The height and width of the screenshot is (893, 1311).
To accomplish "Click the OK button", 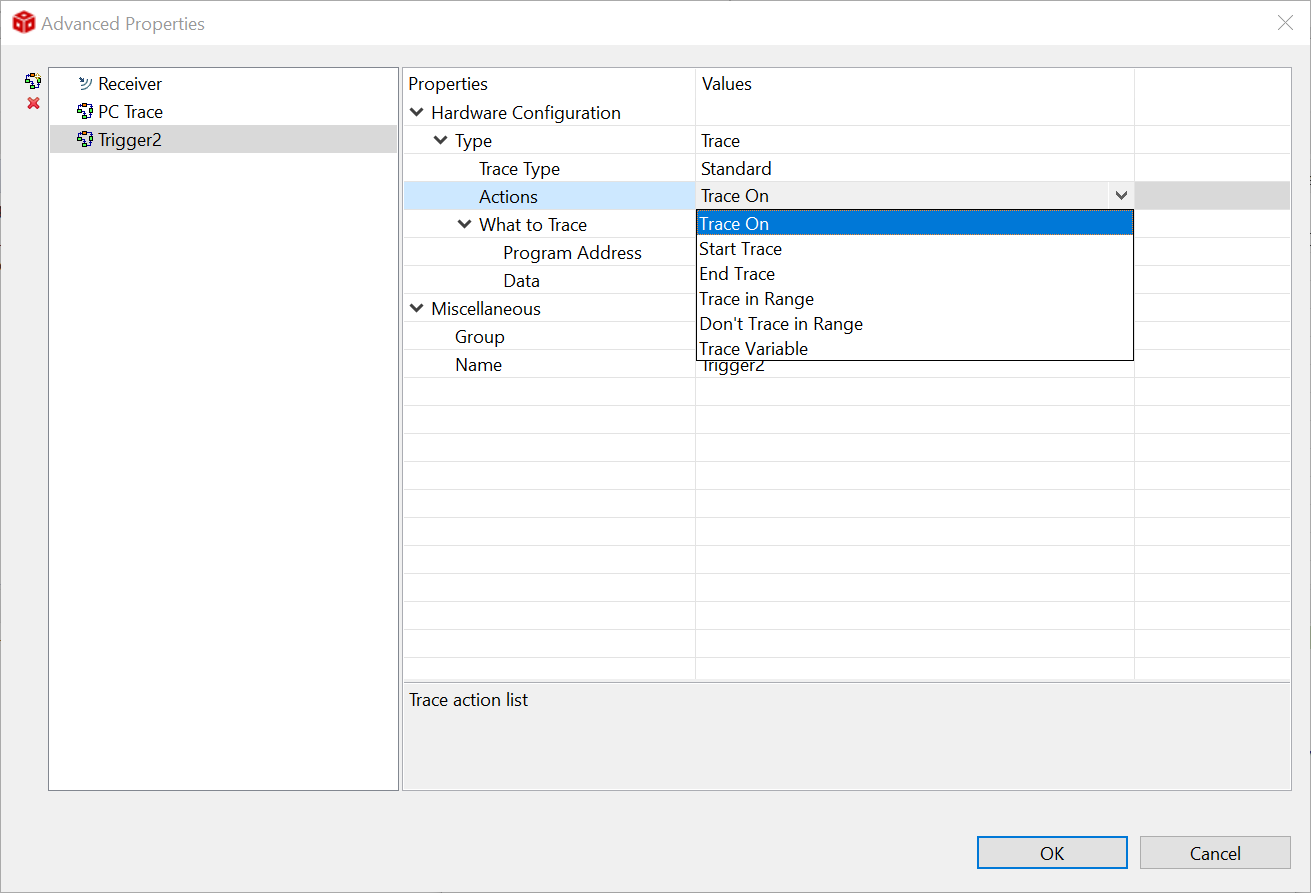I will (1052, 853).
